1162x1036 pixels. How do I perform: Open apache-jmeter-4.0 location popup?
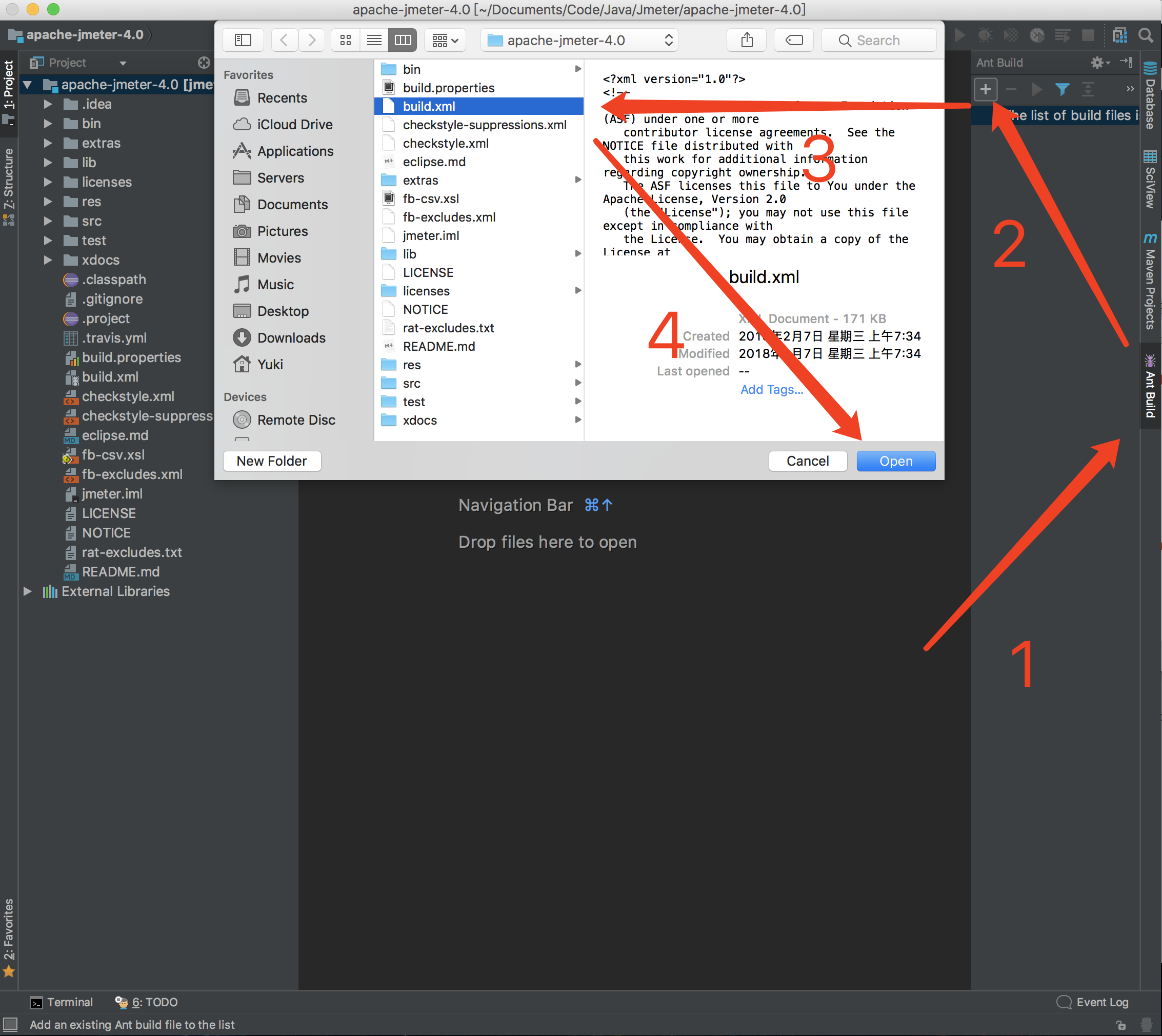pyautogui.click(x=579, y=40)
